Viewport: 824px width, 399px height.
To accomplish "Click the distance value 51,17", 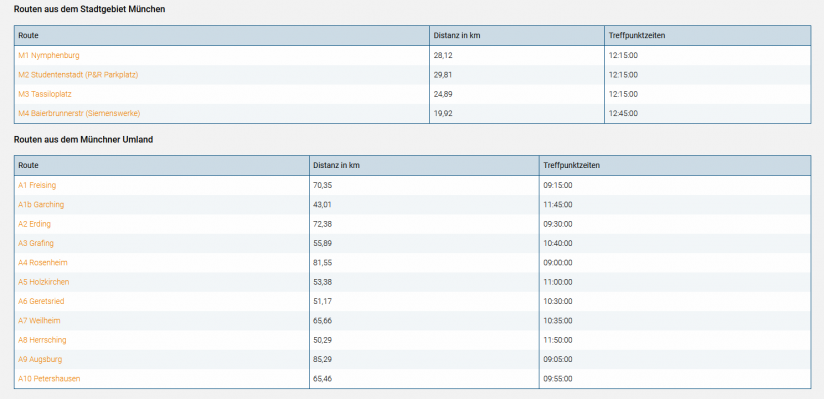I will (323, 301).
